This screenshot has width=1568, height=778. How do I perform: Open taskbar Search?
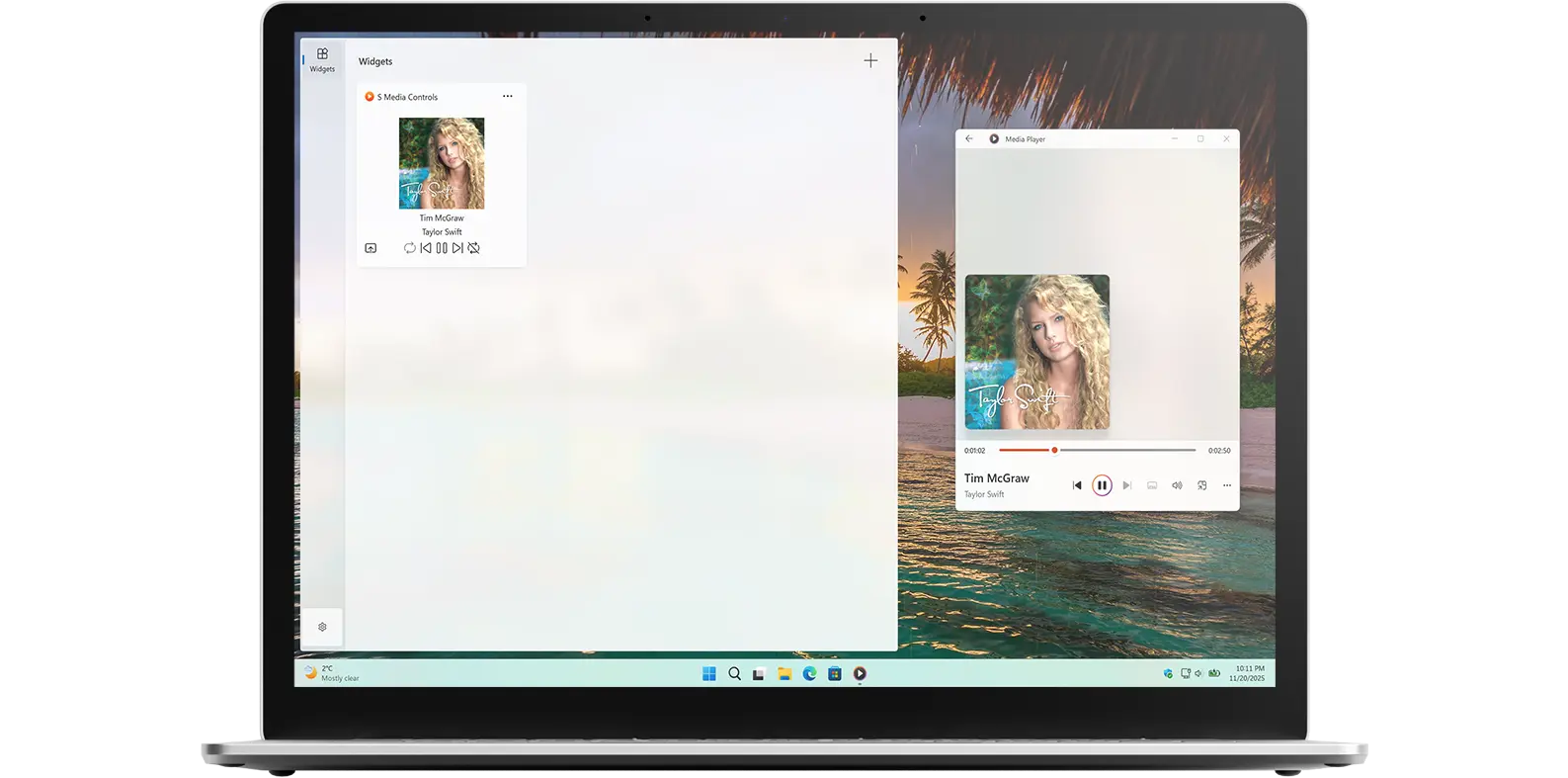click(x=734, y=674)
